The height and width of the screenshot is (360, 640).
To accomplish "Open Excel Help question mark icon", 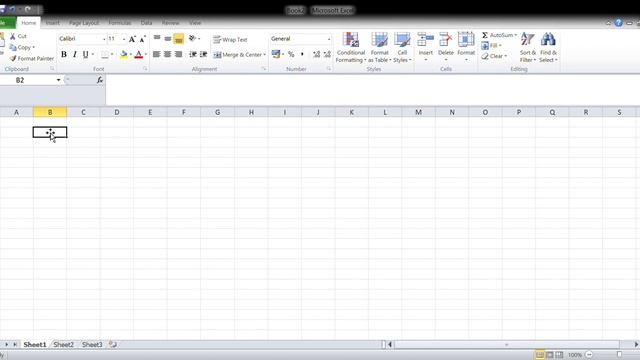I will 618,23.
